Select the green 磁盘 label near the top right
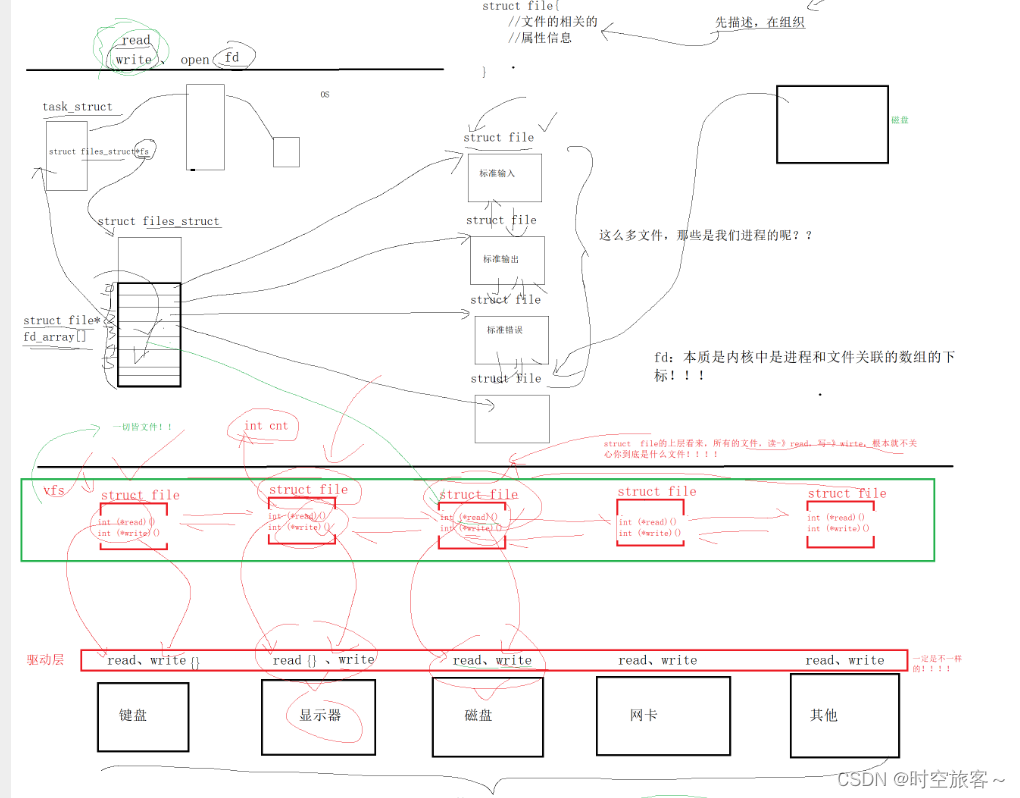The width and height of the screenshot is (1020, 798). (900, 120)
